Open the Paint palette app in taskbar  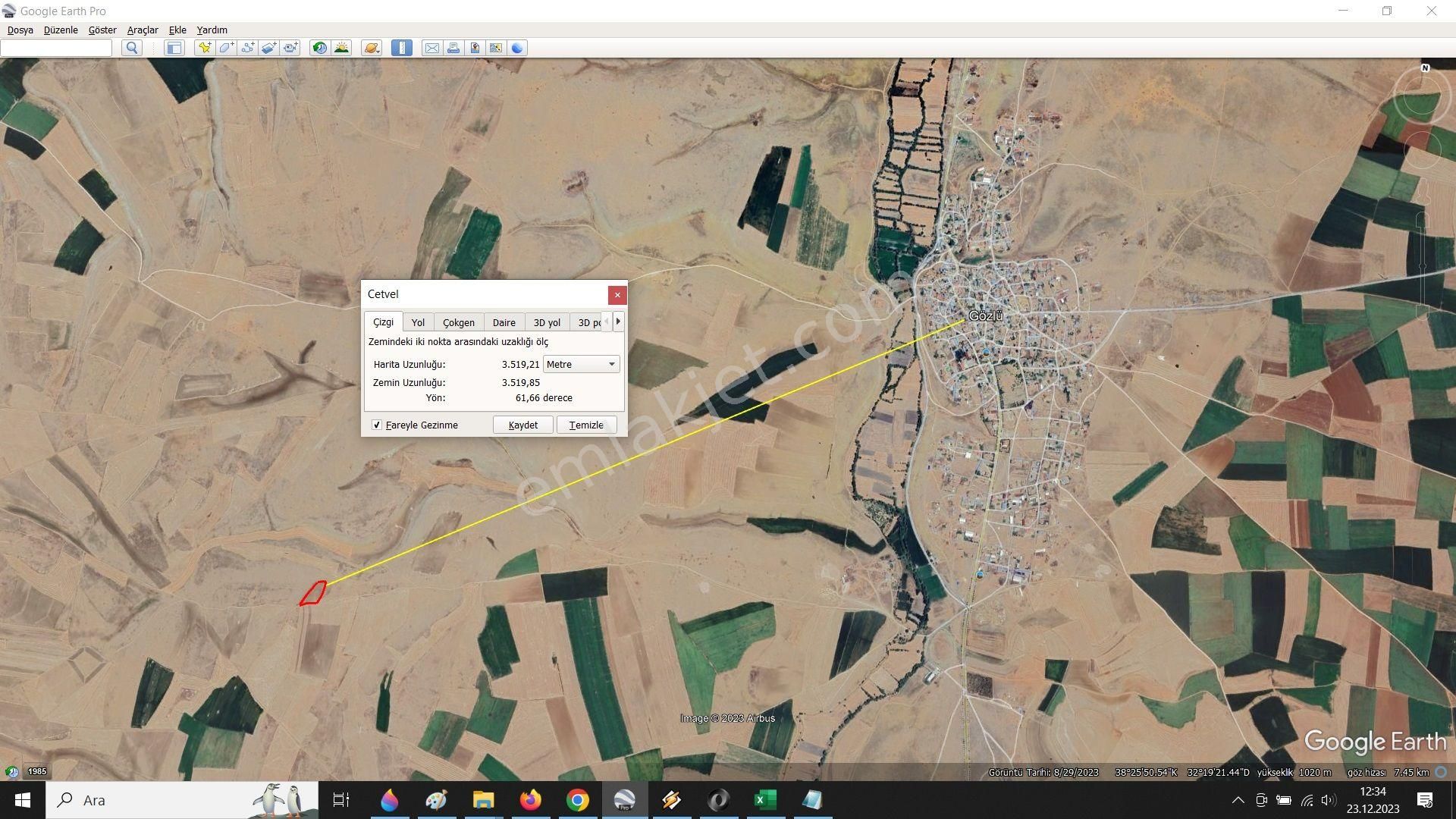pos(436,800)
